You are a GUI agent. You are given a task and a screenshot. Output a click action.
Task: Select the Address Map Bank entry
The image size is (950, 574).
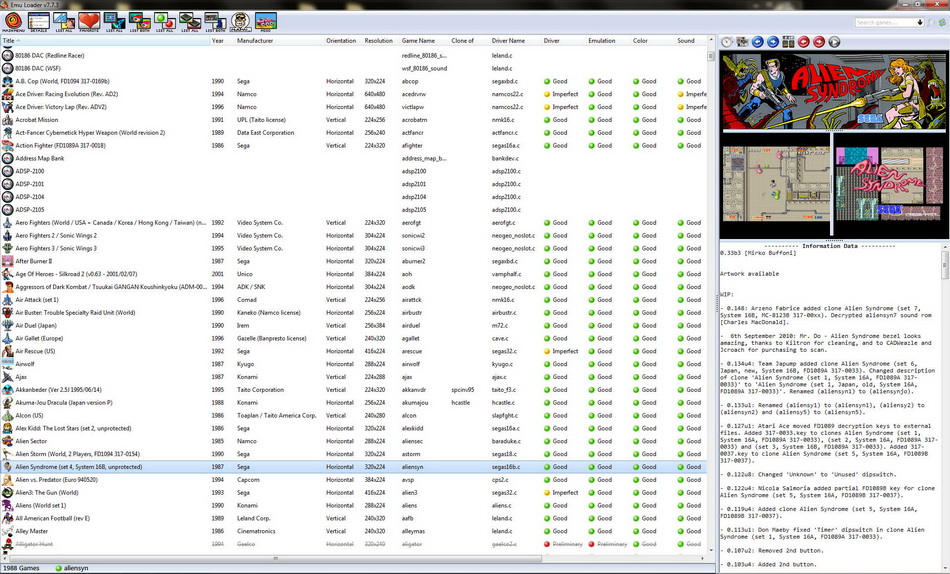pyautogui.click(x=353, y=158)
